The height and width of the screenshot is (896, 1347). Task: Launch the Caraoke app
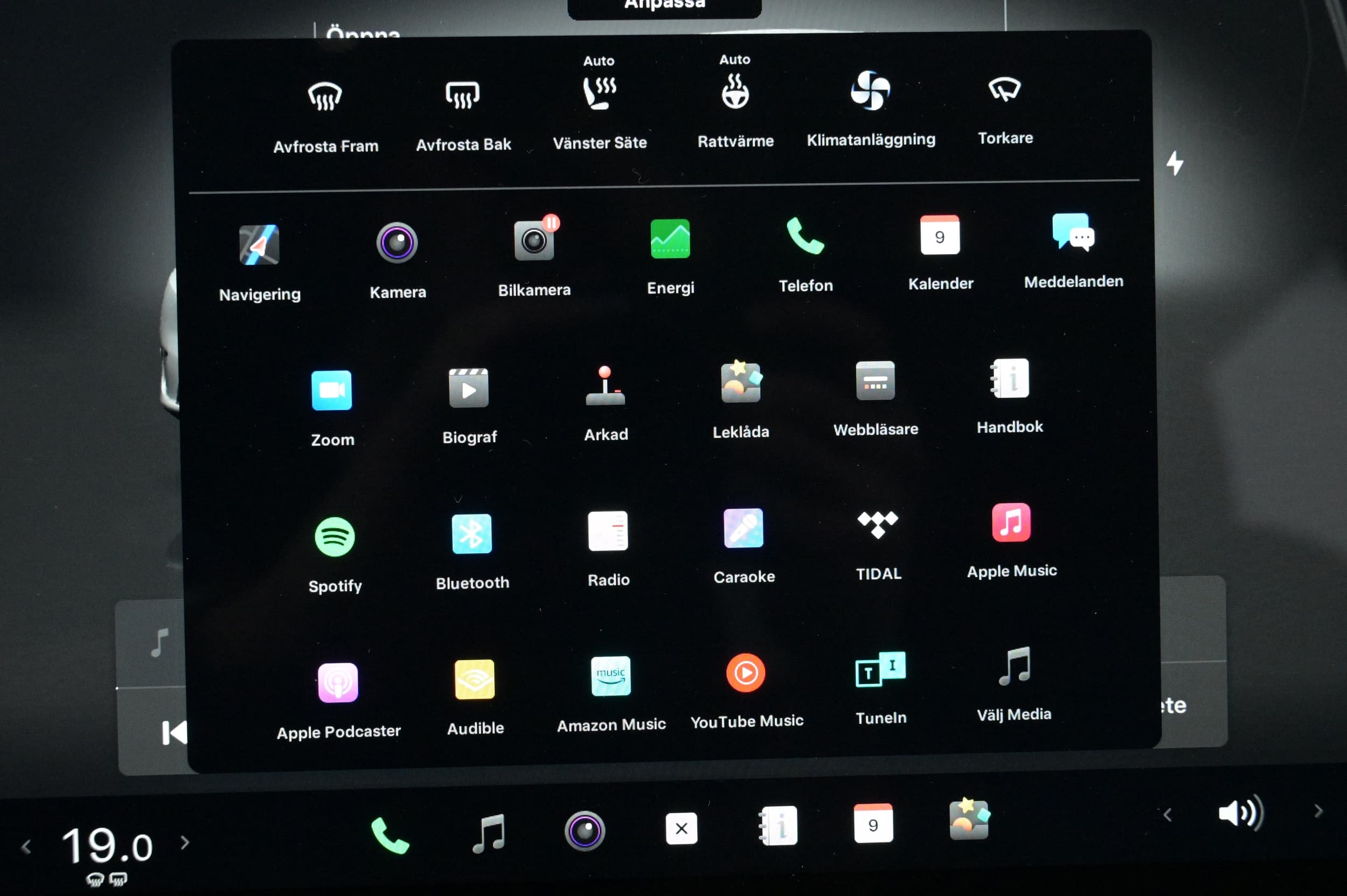tap(743, 528)
